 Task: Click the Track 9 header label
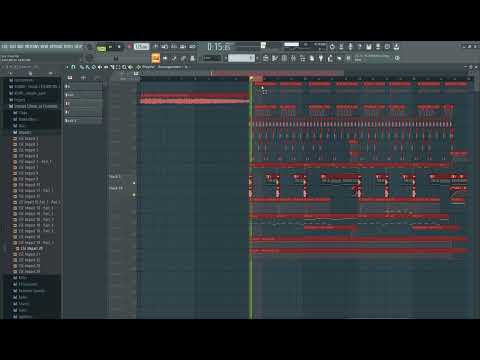point(115,177)
